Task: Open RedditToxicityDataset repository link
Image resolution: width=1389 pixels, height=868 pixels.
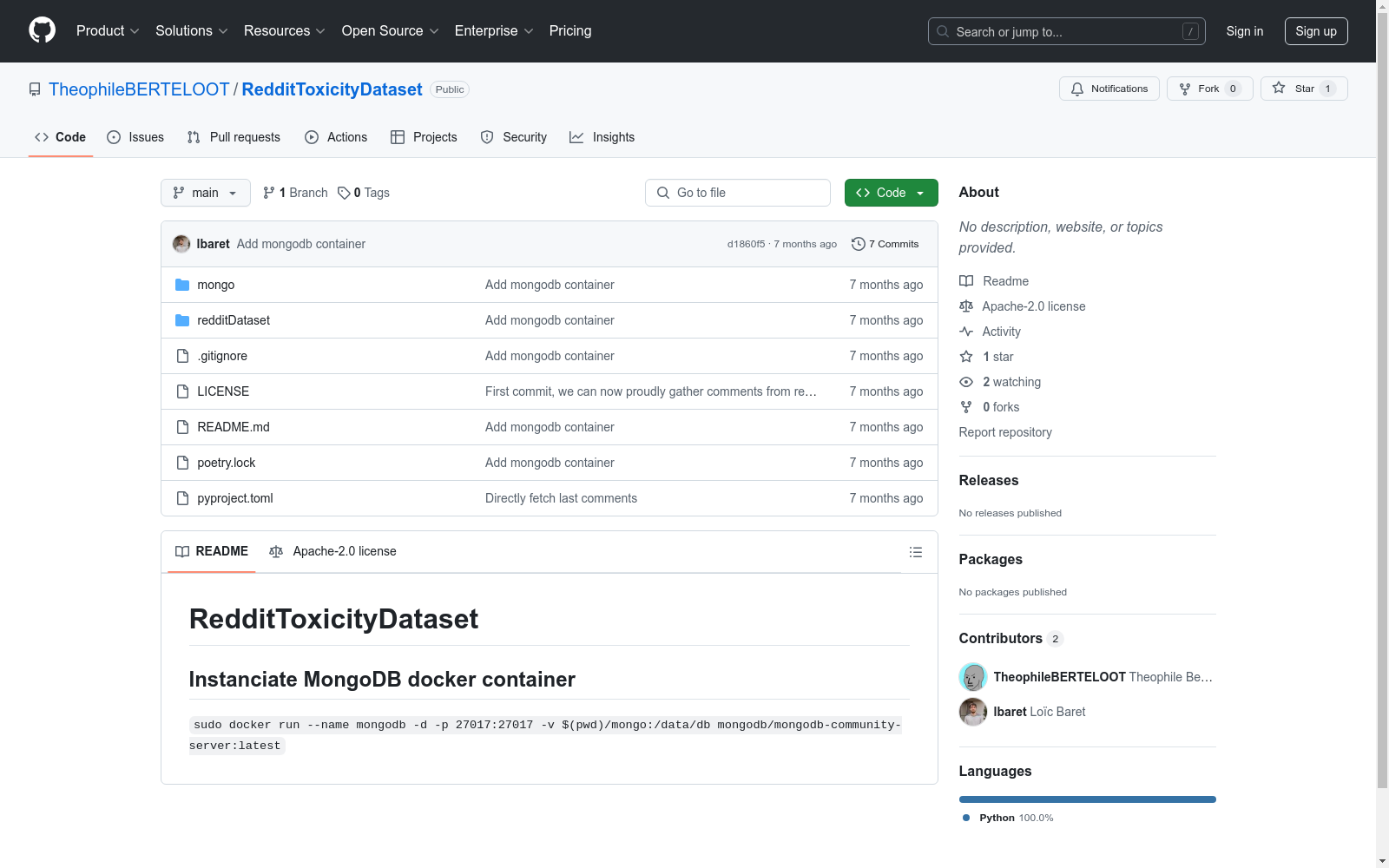Action: 332,89
